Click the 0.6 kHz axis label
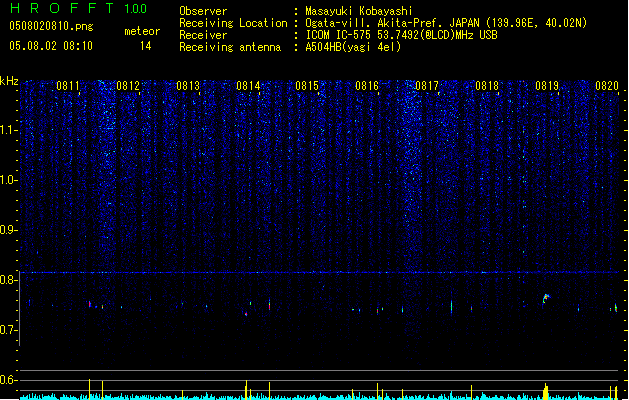The width and height of the screenshot is (629, 400). click(8, 380)
